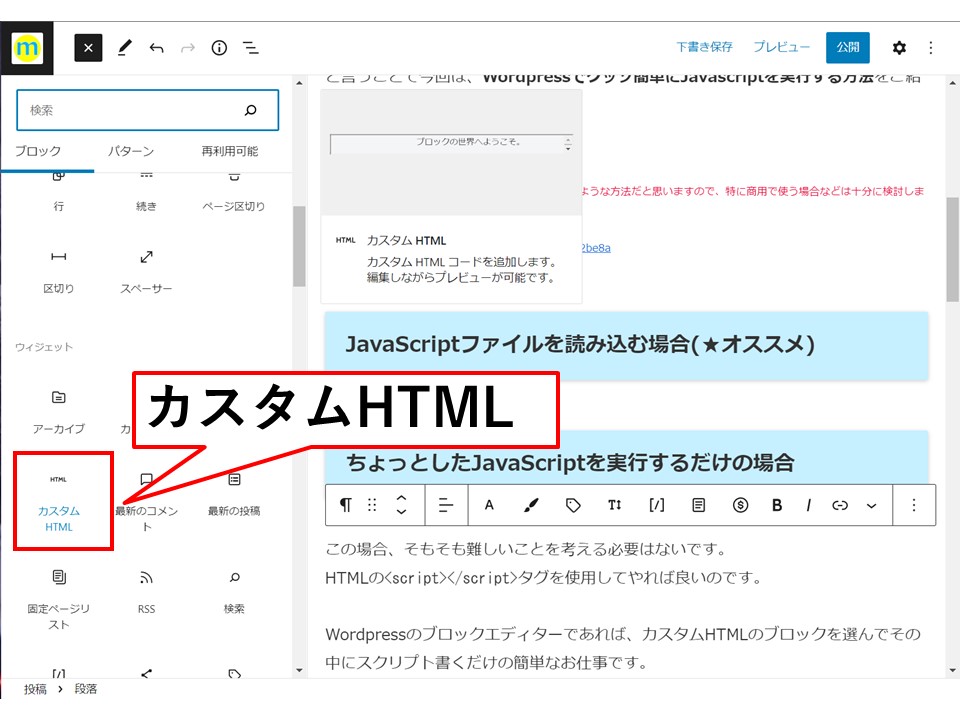This screenshot has height=720, width=960.
Task: Switch to the 再利用可能 tab
Action: (x=230, y=151)
